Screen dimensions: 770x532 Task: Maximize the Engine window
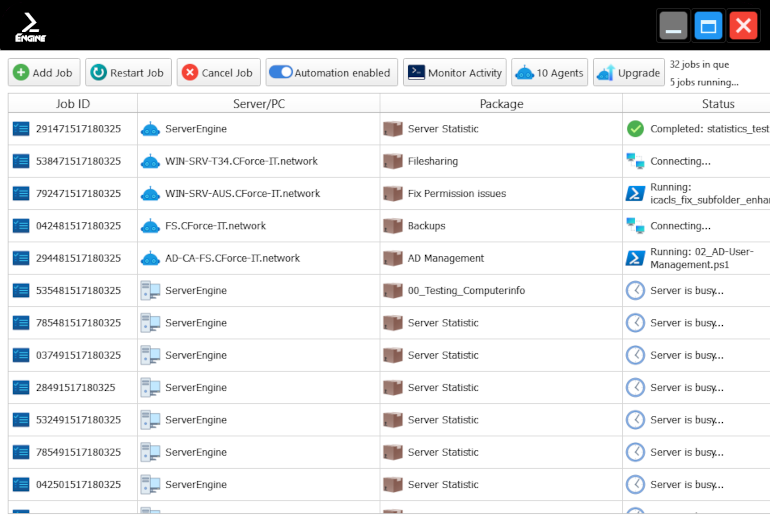(708, 26)
